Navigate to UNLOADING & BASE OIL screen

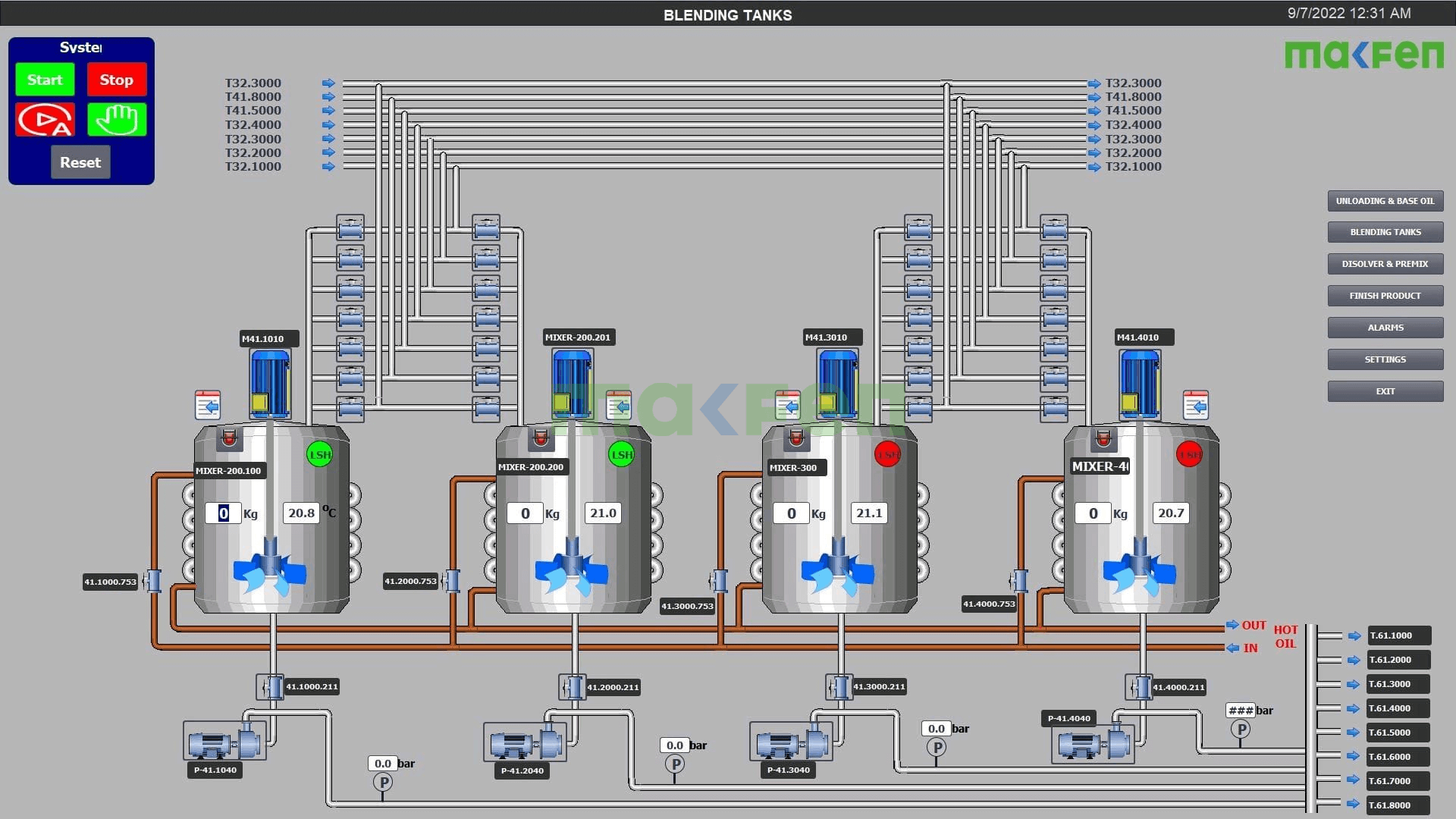[1385, 201]
